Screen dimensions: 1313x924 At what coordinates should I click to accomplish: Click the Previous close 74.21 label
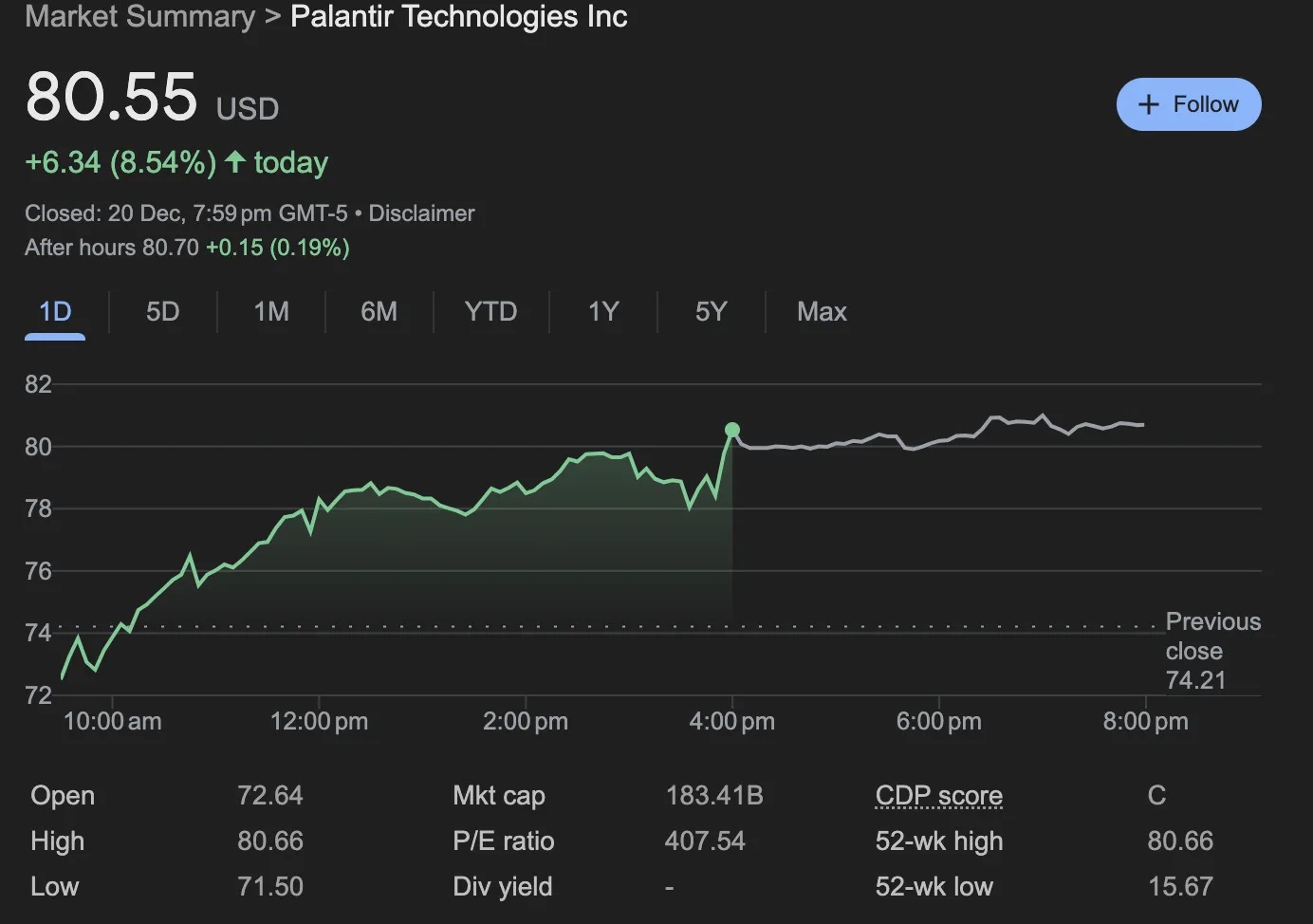pos(1212,651)
